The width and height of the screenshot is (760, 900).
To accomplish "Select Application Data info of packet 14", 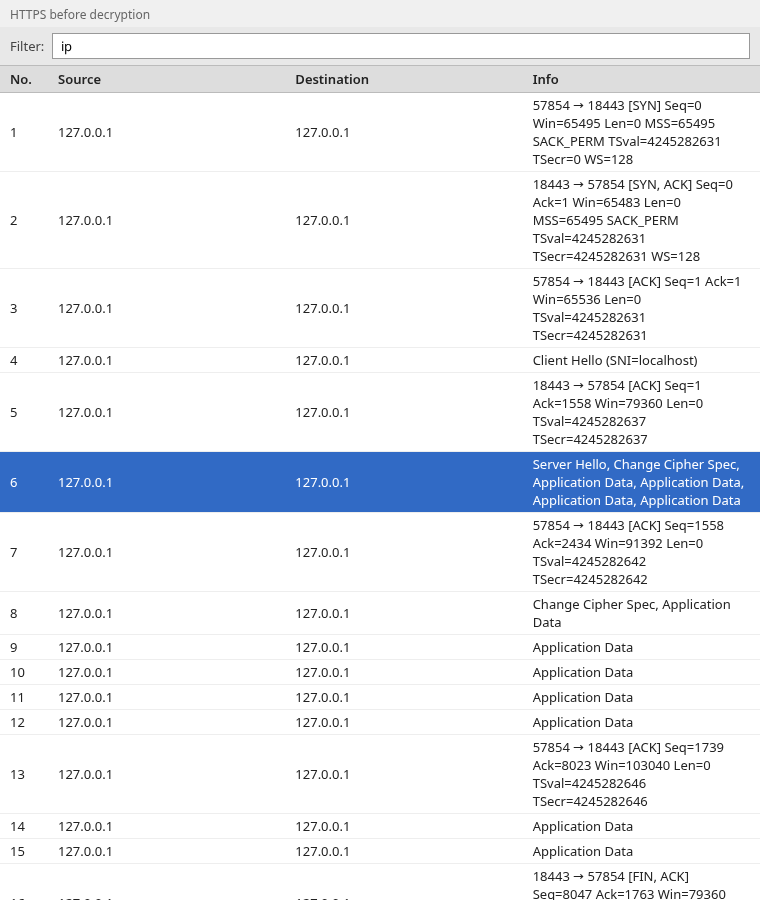I will pyautogui.click(x=583, y=827).
